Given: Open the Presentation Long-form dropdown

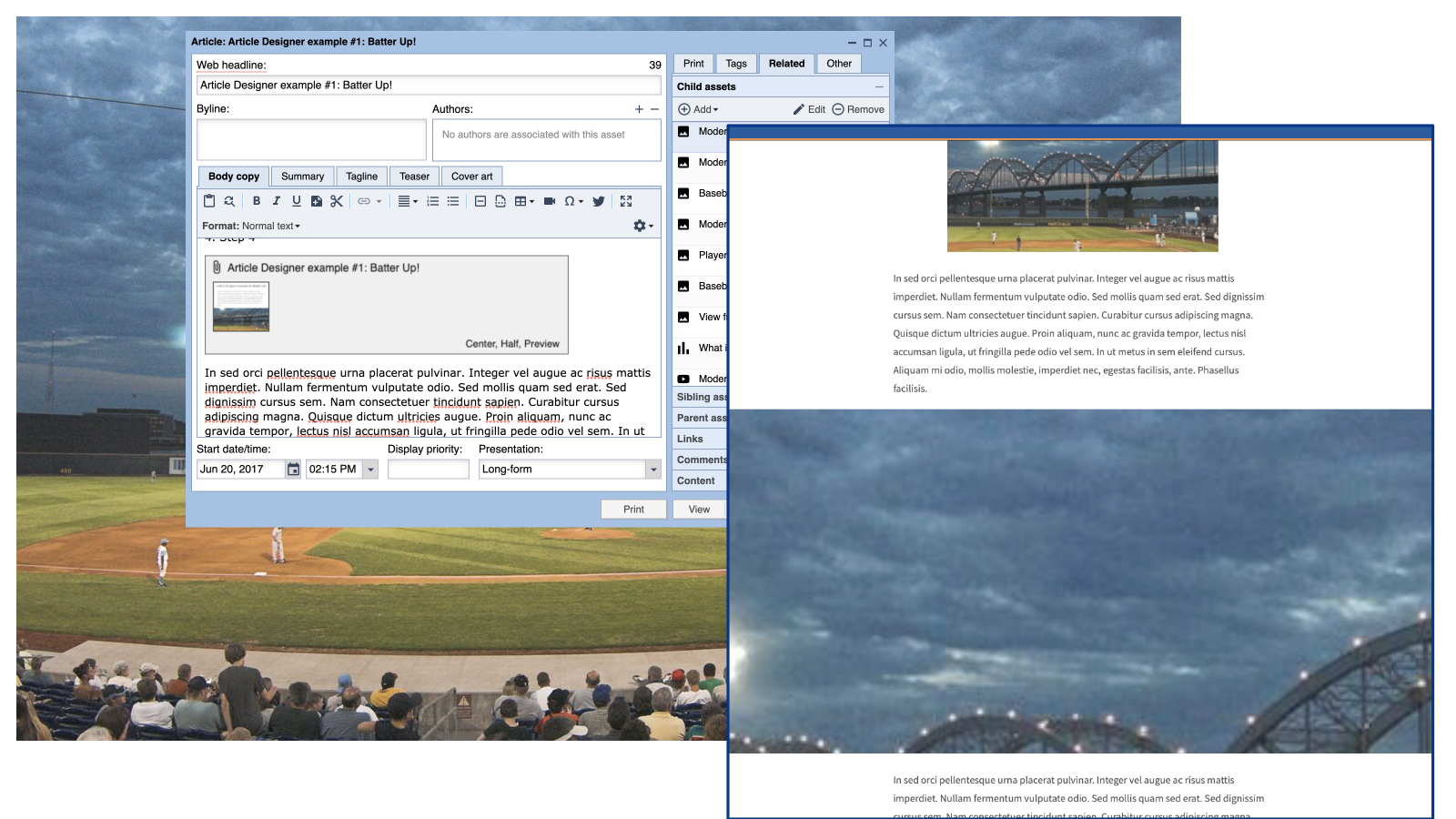Looking at the screenshot, I should [x=652, y=470].
